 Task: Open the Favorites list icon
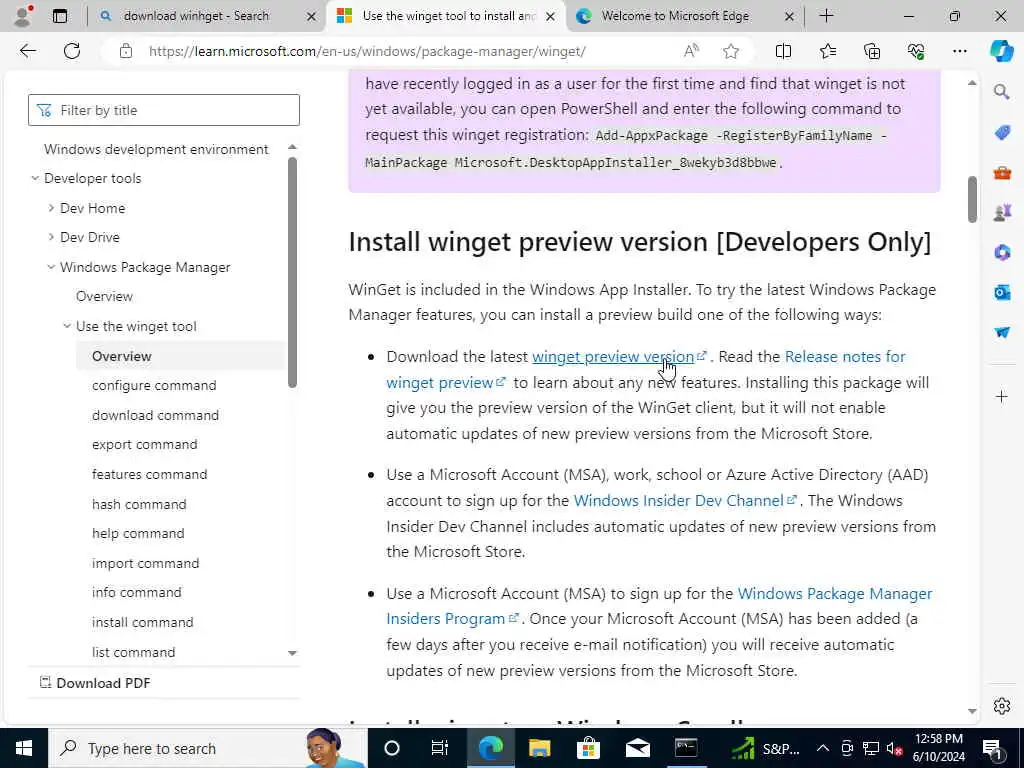click(x=827, y=51)
